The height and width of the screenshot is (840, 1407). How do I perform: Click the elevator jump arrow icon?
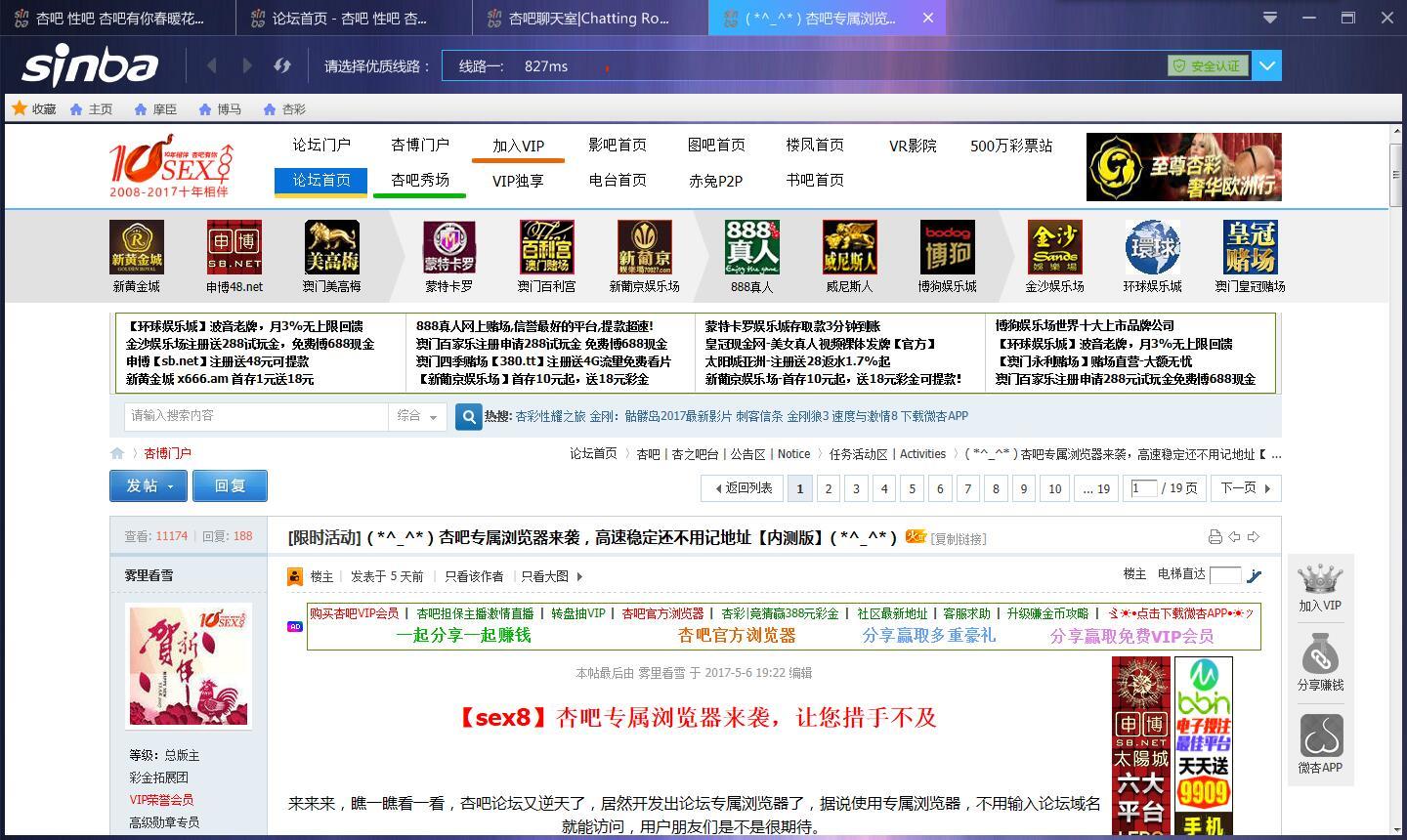point(1255,575)
